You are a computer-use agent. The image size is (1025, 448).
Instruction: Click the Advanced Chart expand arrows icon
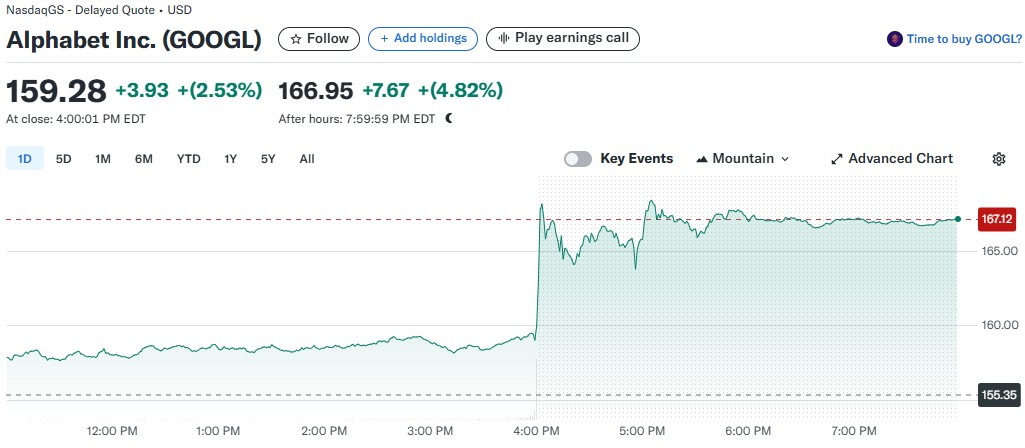[x=837, y=159]
